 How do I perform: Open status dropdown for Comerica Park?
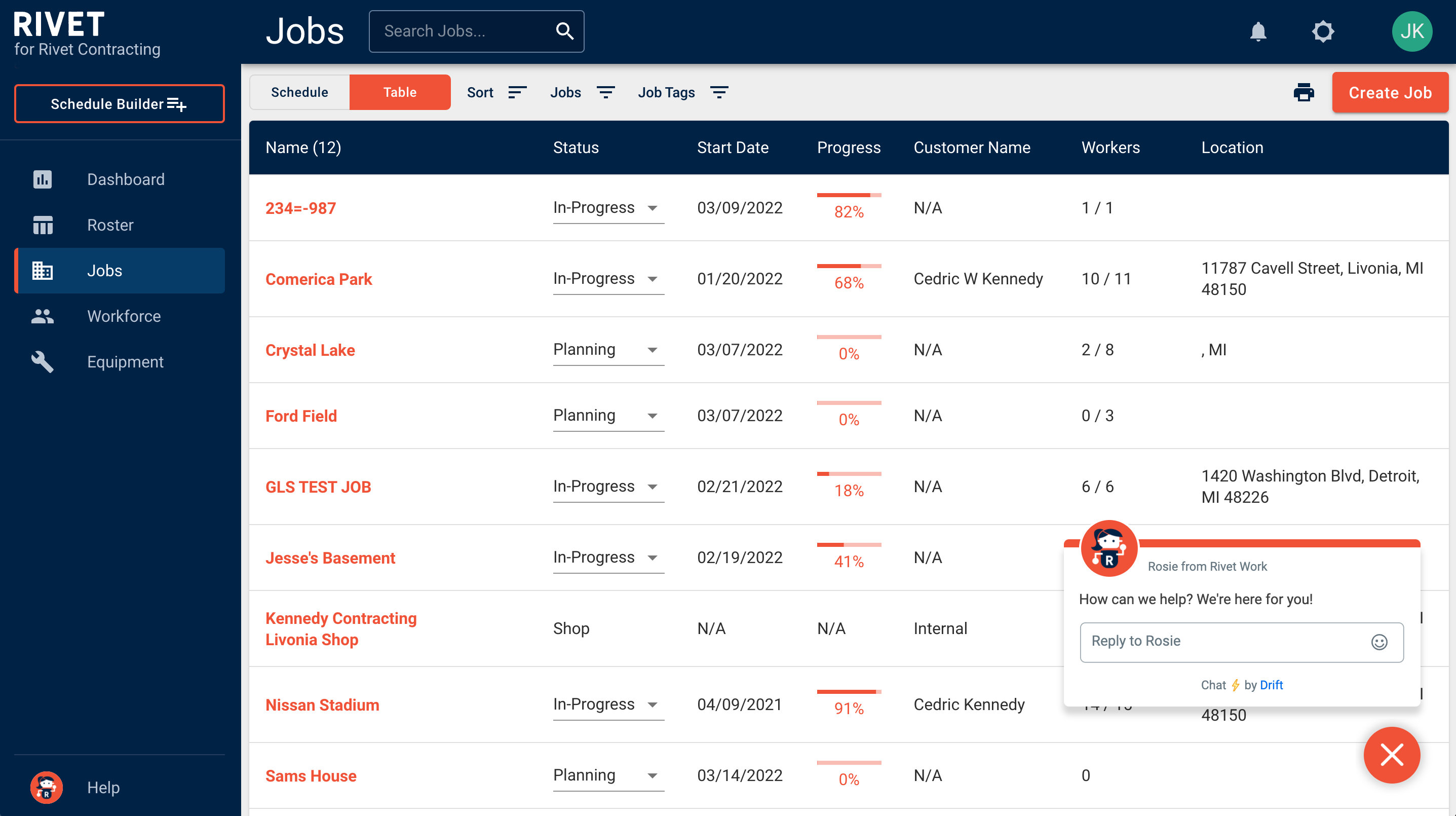pos(608,279)
